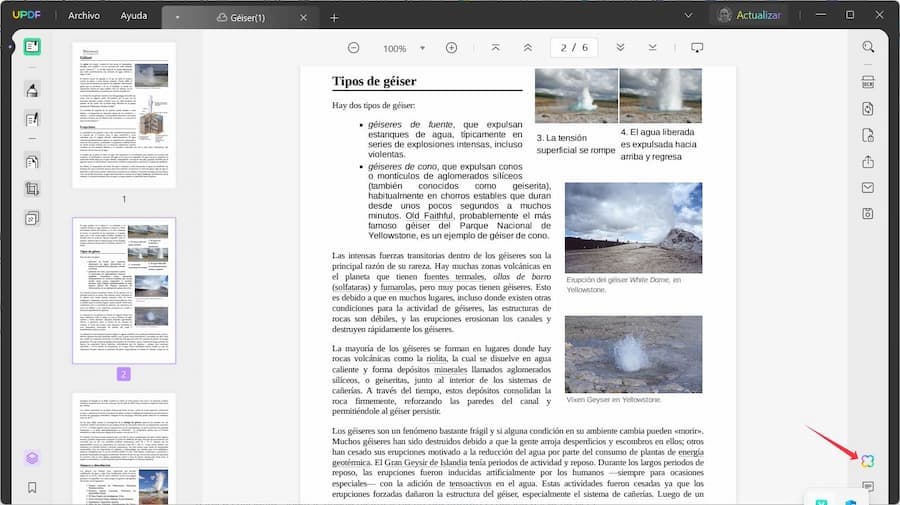900x505 pixels.
Task: Select page 1 thumbnail
Action: click(x=124, y=115)
